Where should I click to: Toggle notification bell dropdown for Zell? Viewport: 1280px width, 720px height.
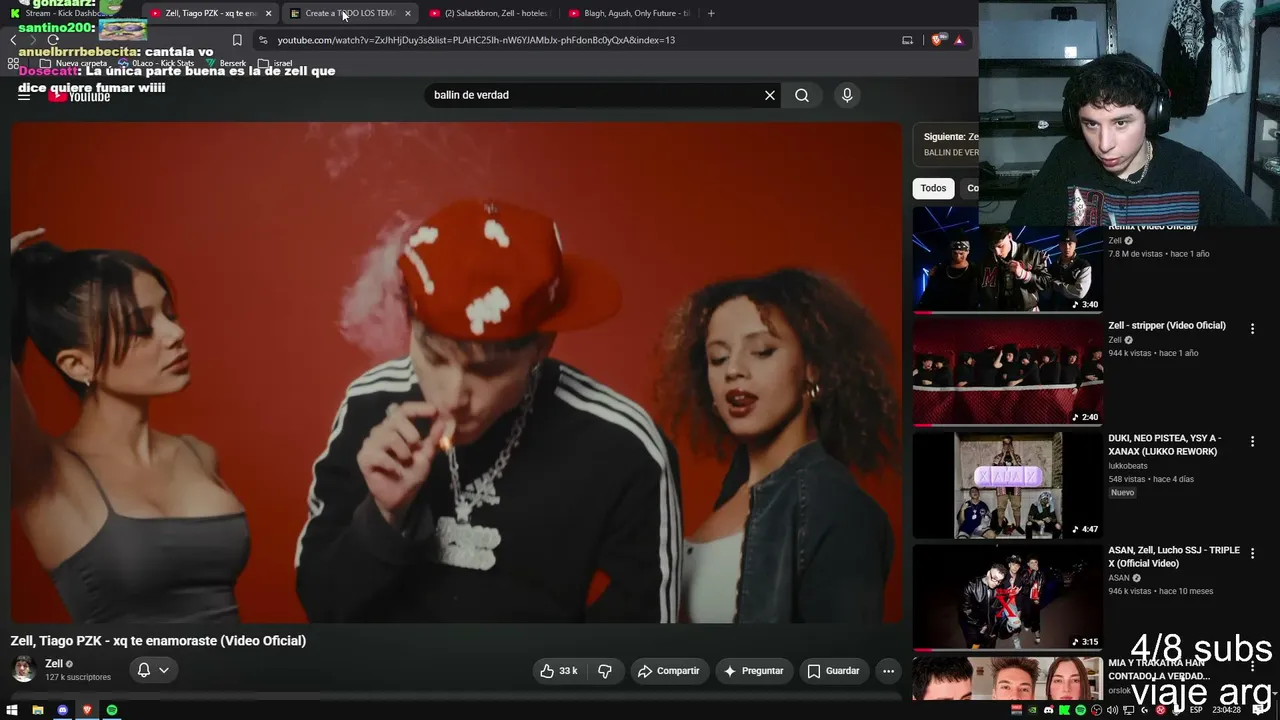[153, 670]
